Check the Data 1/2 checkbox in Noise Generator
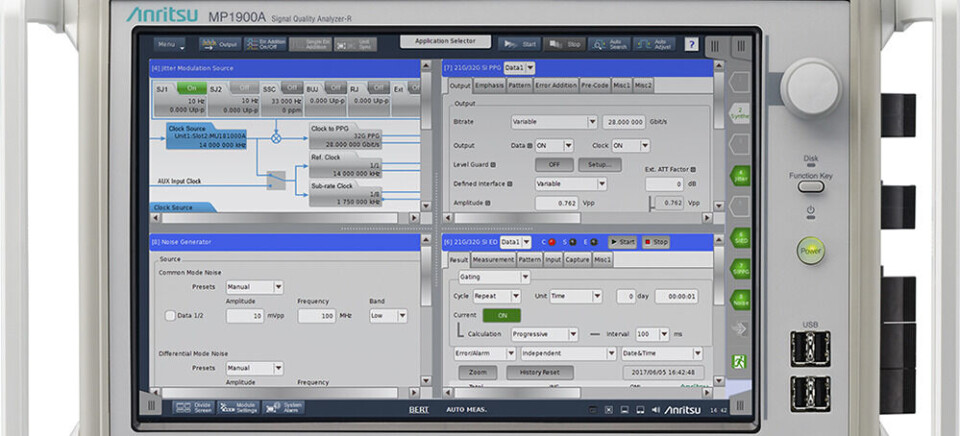Viewport: 960px width, 436px height. coord(170,316)
